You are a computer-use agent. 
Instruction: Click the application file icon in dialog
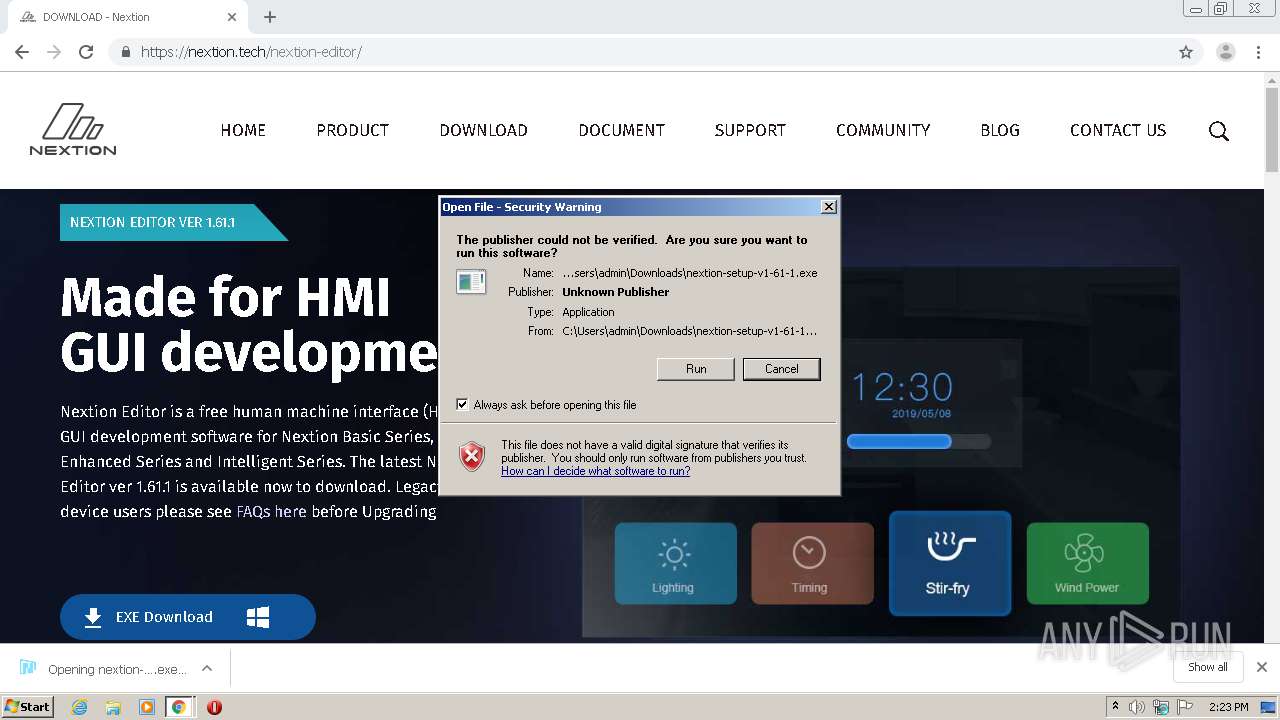(x=471, y=282)
